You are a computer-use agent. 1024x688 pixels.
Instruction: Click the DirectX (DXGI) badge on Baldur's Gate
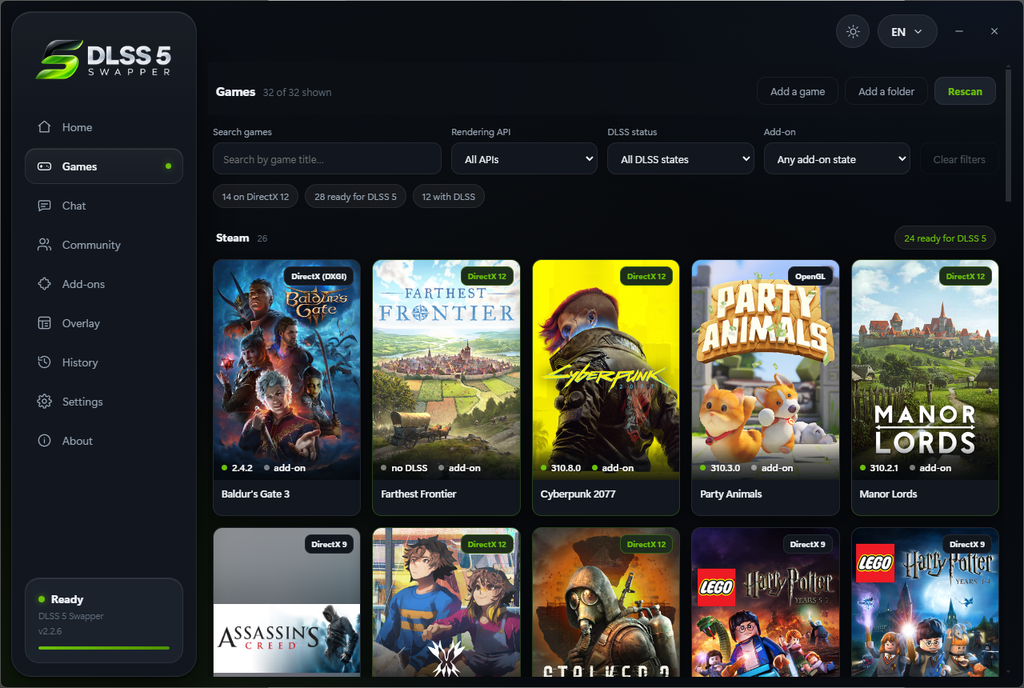point(319,276)
